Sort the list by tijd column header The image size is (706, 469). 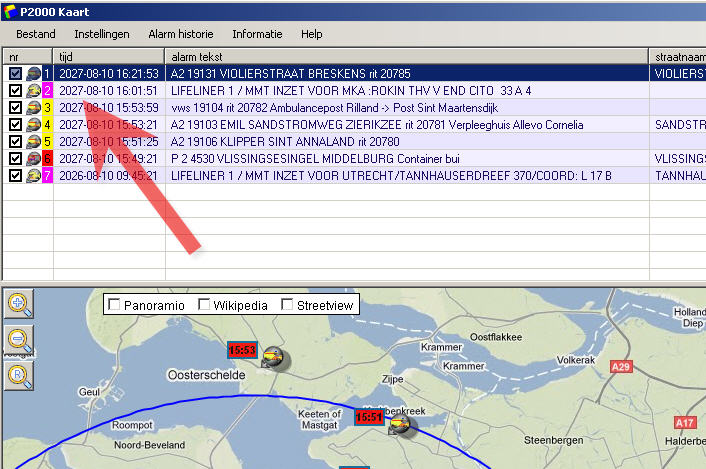109,57
